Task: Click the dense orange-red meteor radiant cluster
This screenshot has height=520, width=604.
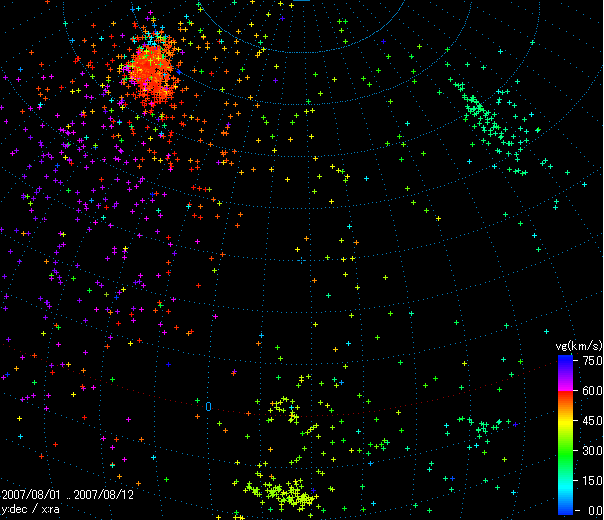Action: 151,73
